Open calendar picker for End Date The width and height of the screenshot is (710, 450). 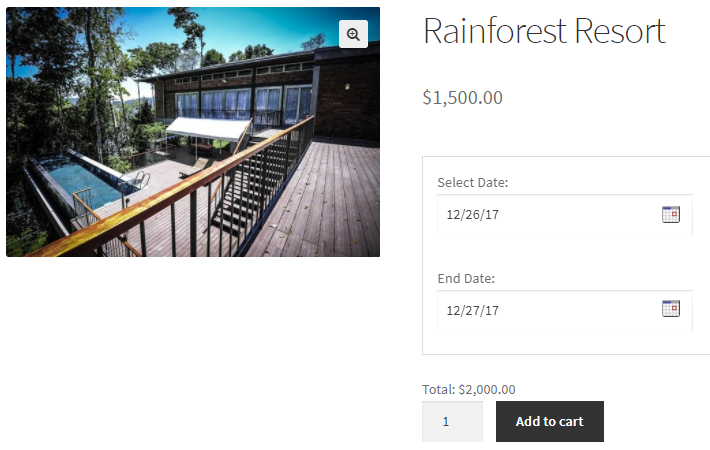pyautogui.click(x=671, y=308)
